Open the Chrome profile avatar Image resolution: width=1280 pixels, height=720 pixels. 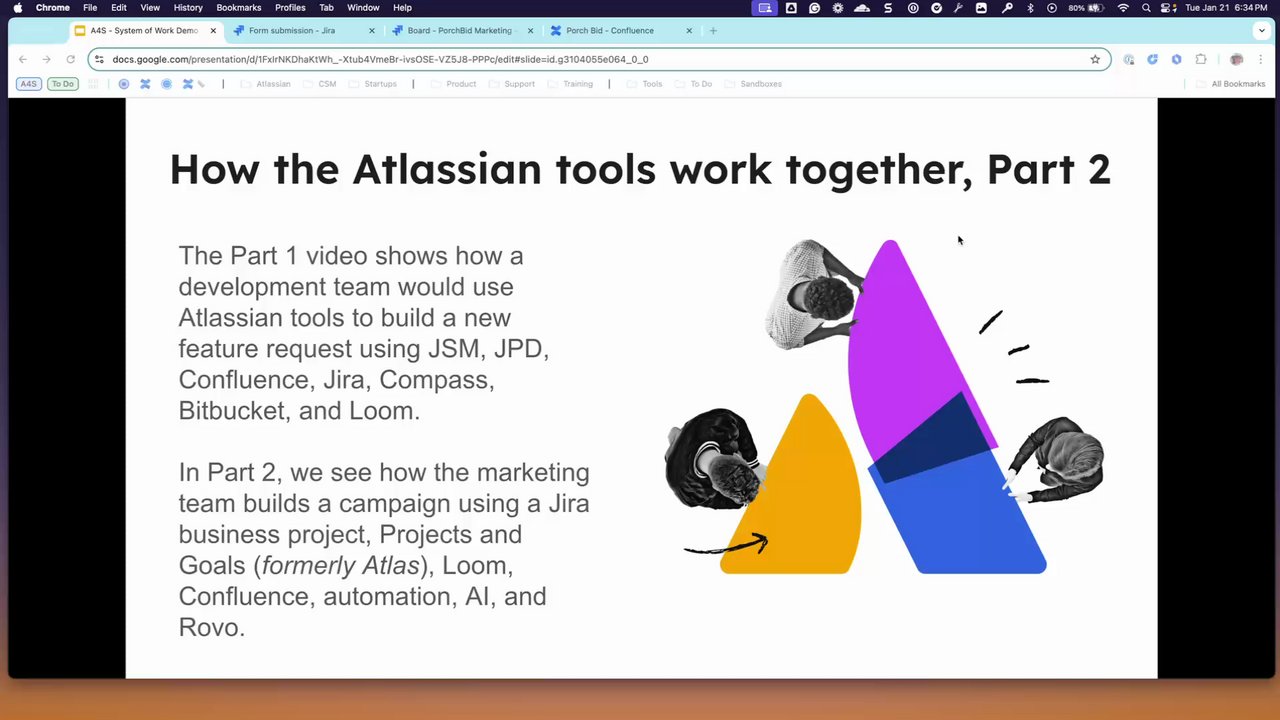click(1237, 59)
